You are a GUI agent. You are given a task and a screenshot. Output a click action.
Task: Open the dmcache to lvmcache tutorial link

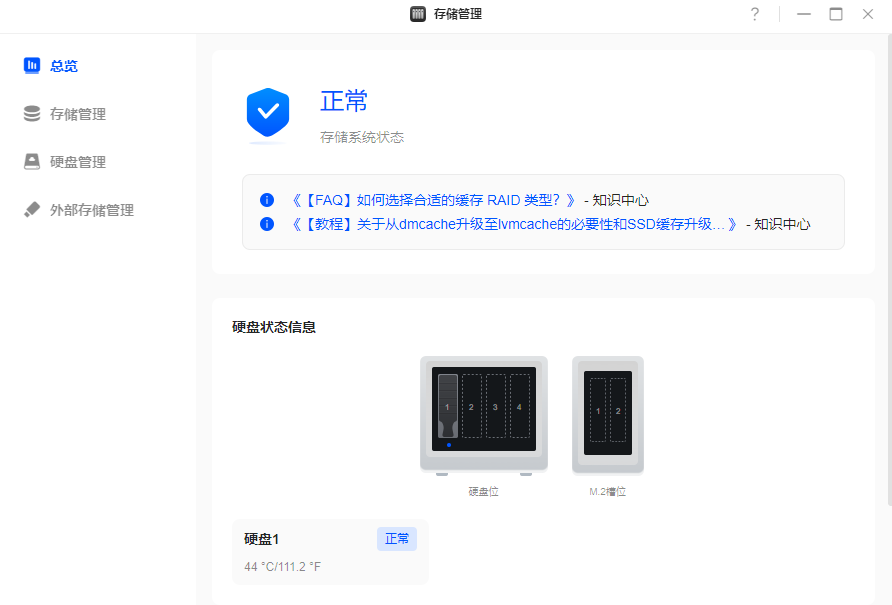pos(514,224)
